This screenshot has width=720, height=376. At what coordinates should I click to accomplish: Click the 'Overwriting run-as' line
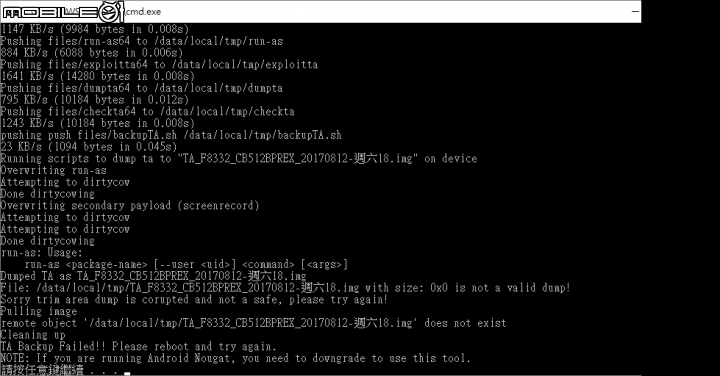point(53,170)
